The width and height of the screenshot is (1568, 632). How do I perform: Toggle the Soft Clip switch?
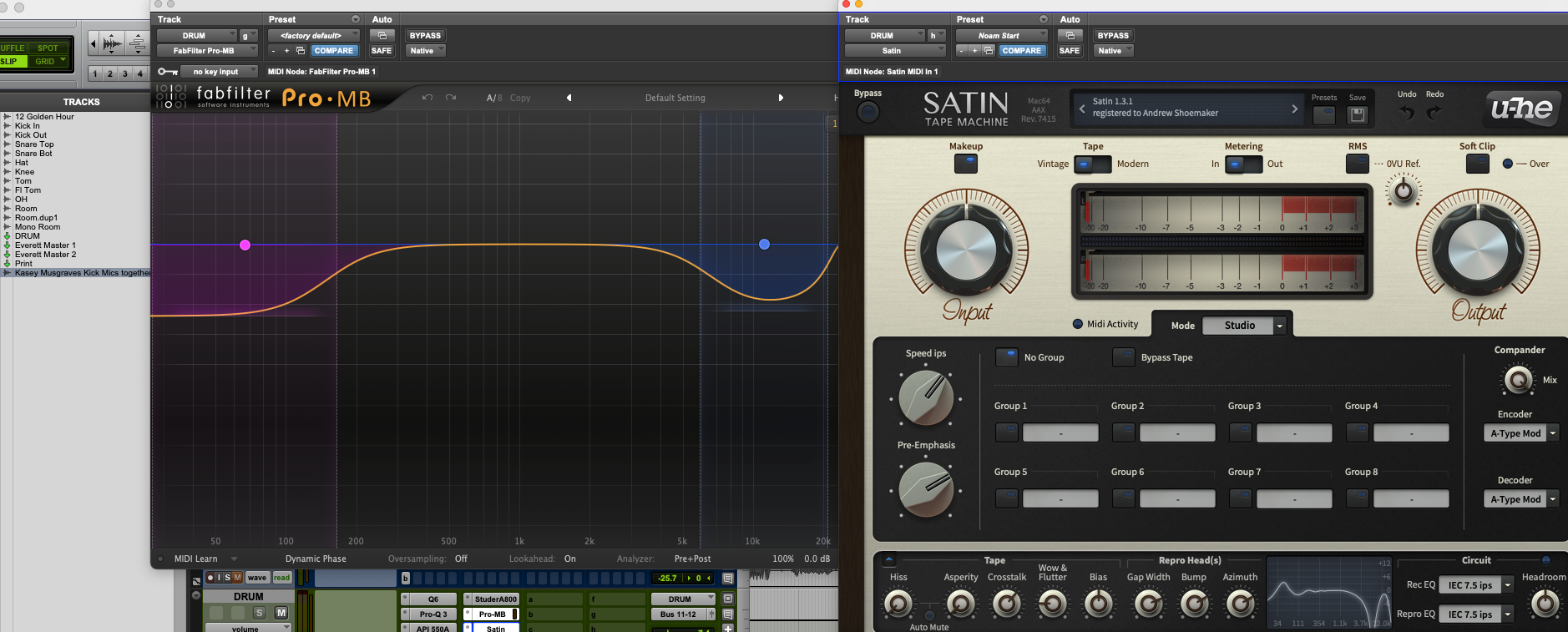1477,163
